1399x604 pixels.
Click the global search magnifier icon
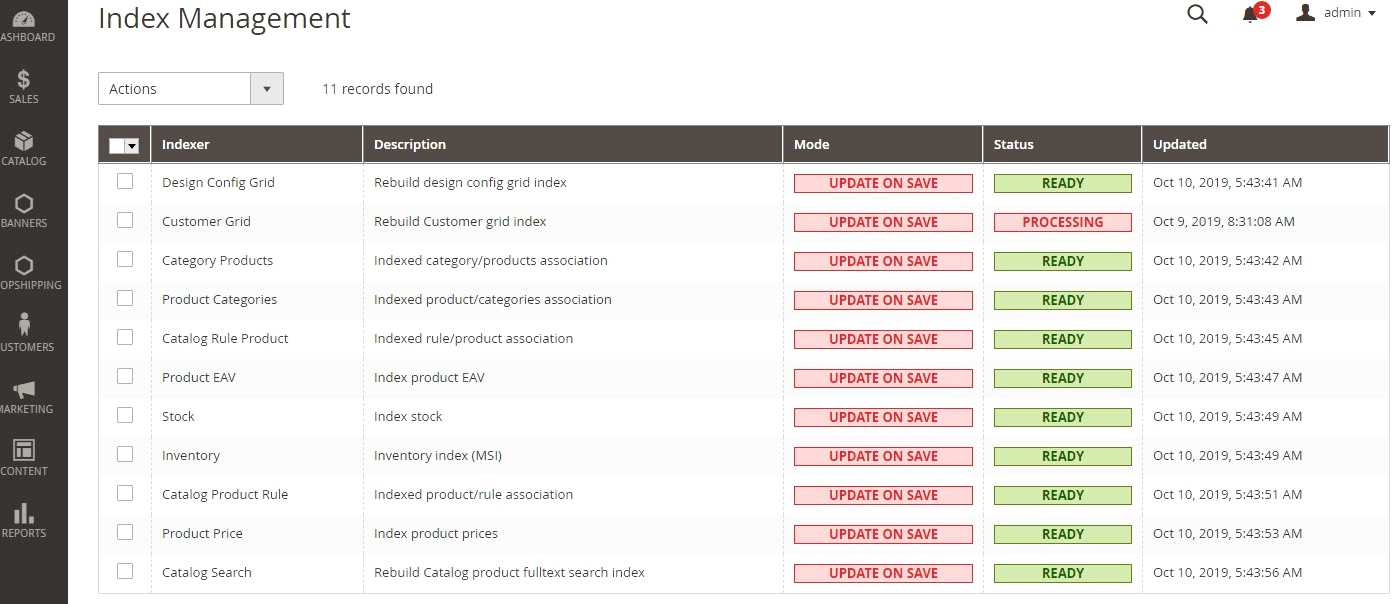[1197, 14]
